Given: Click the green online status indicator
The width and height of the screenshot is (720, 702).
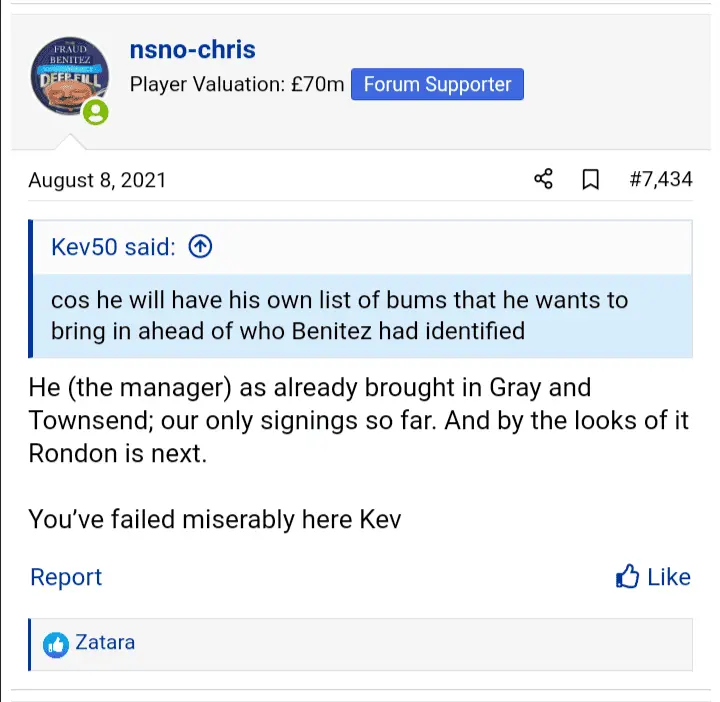Looking at the screenshot, I should (96, 113).
